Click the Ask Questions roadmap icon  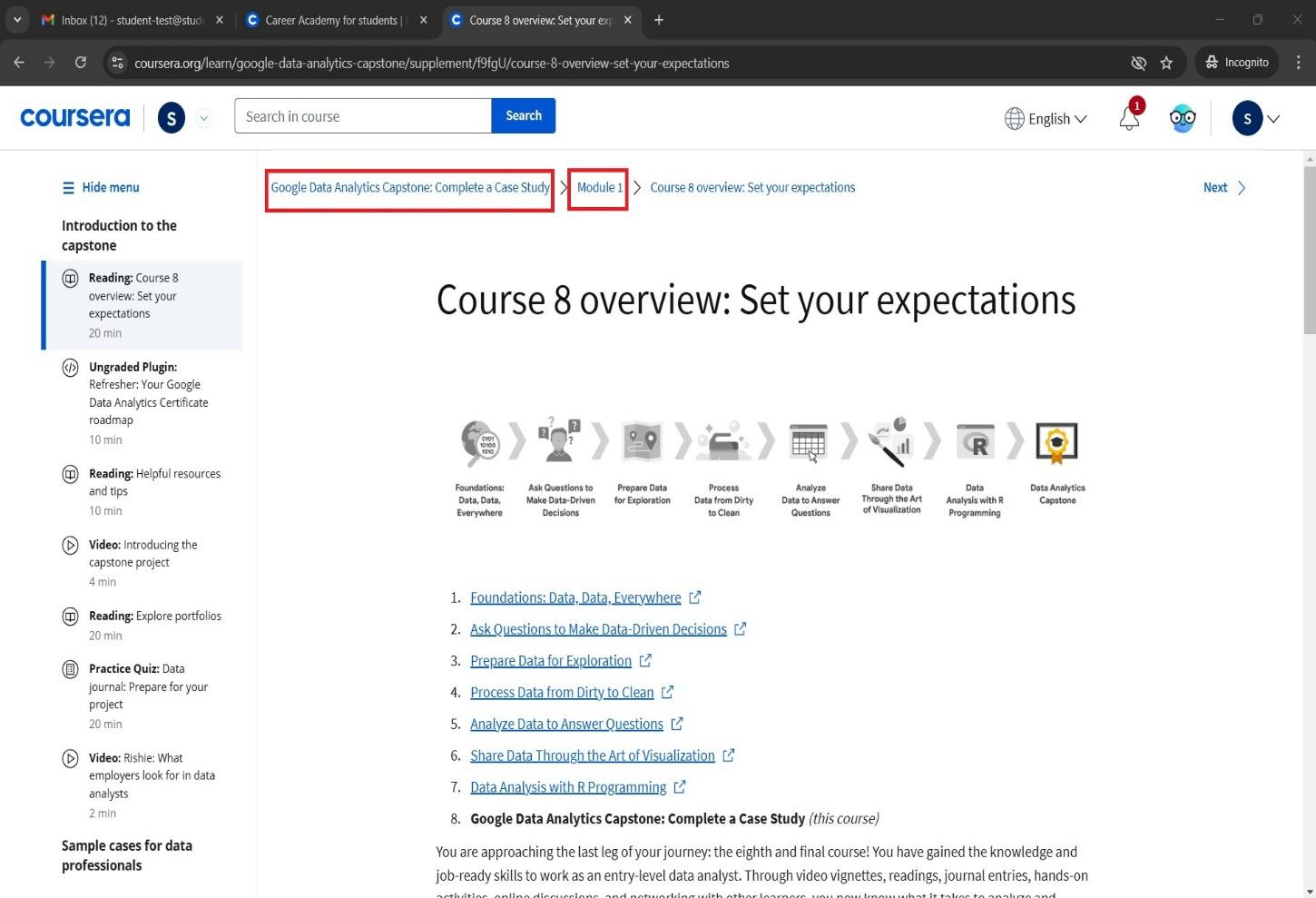point(560,440)
